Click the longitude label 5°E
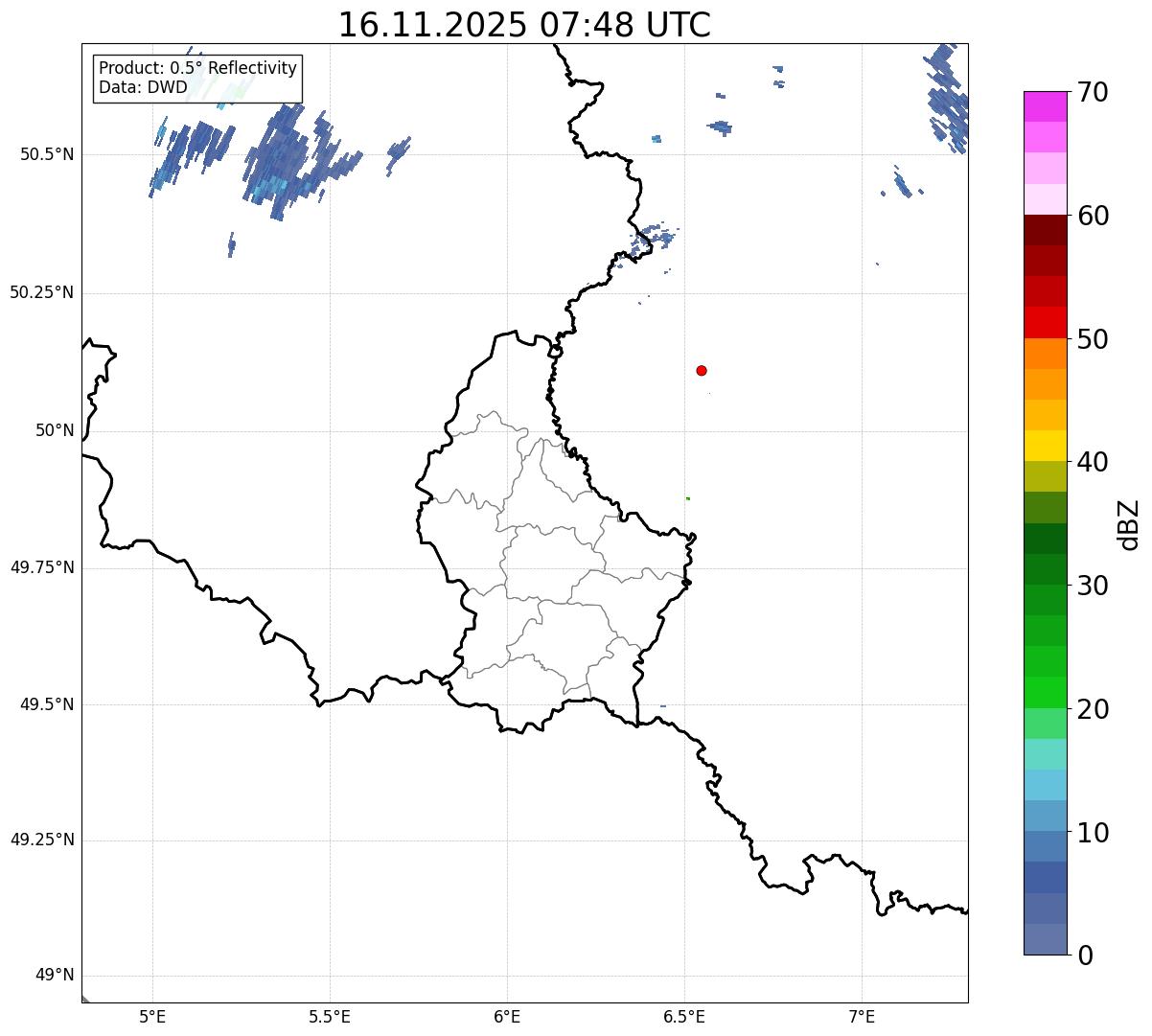 click(152, 1016)
